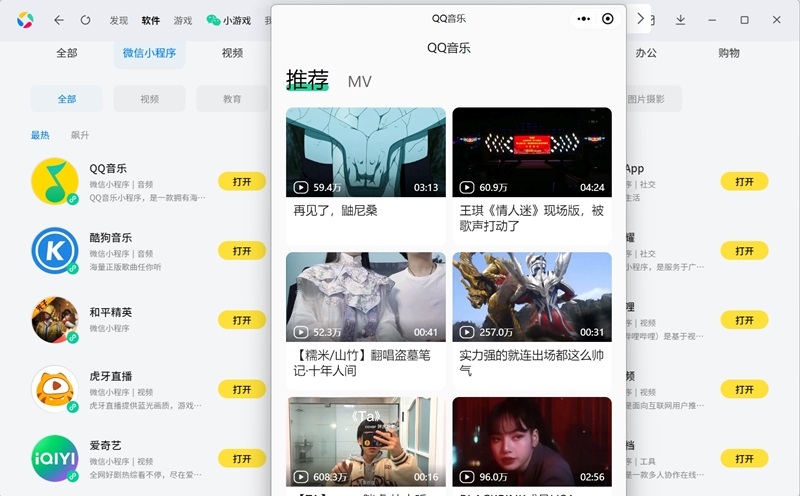This screenshot has height=496, width=800.
Task: Click the 酷狗音乐 app icon
Action: click(55, 251)
